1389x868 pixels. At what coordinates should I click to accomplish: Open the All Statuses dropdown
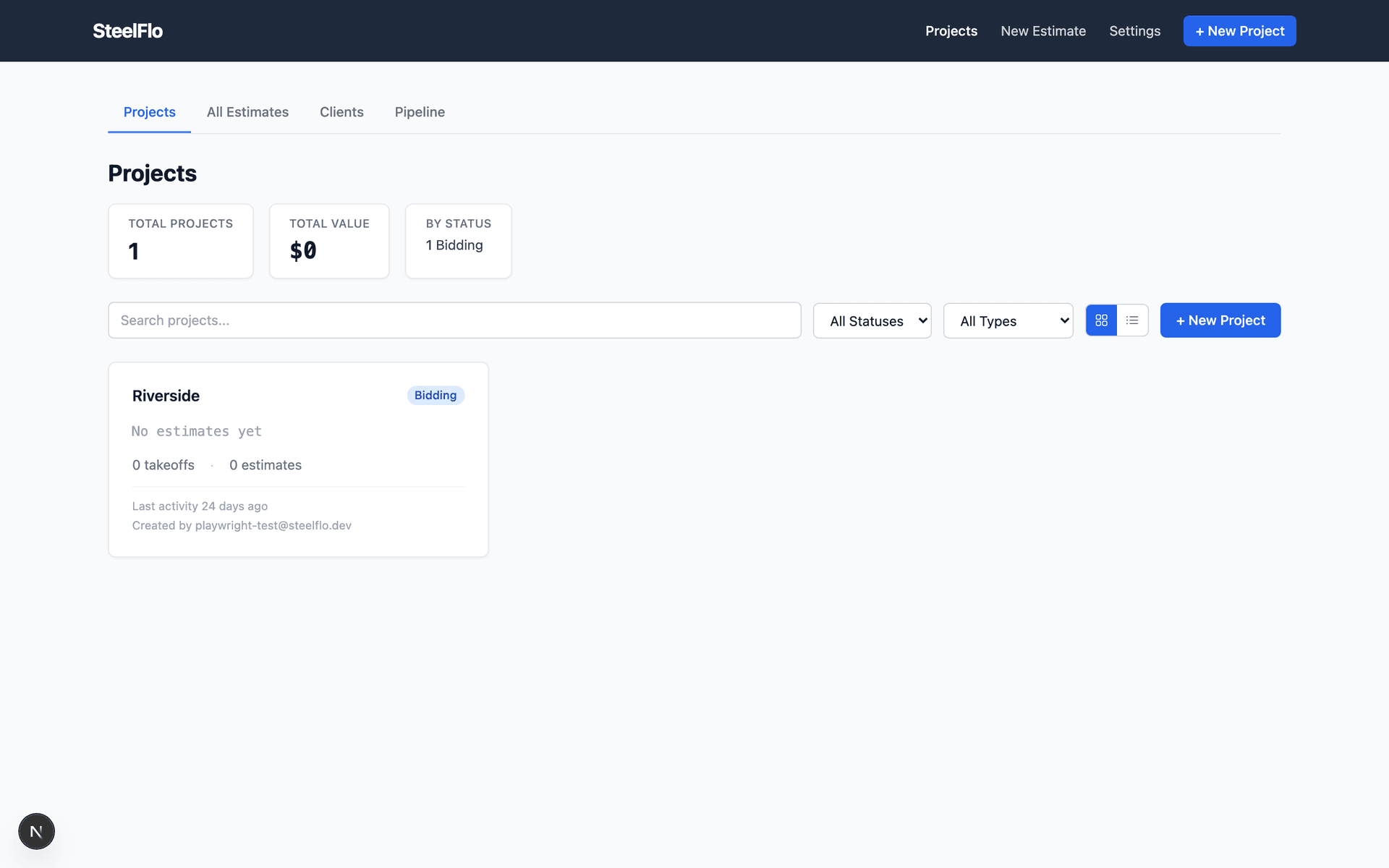(x=872, y=320)
